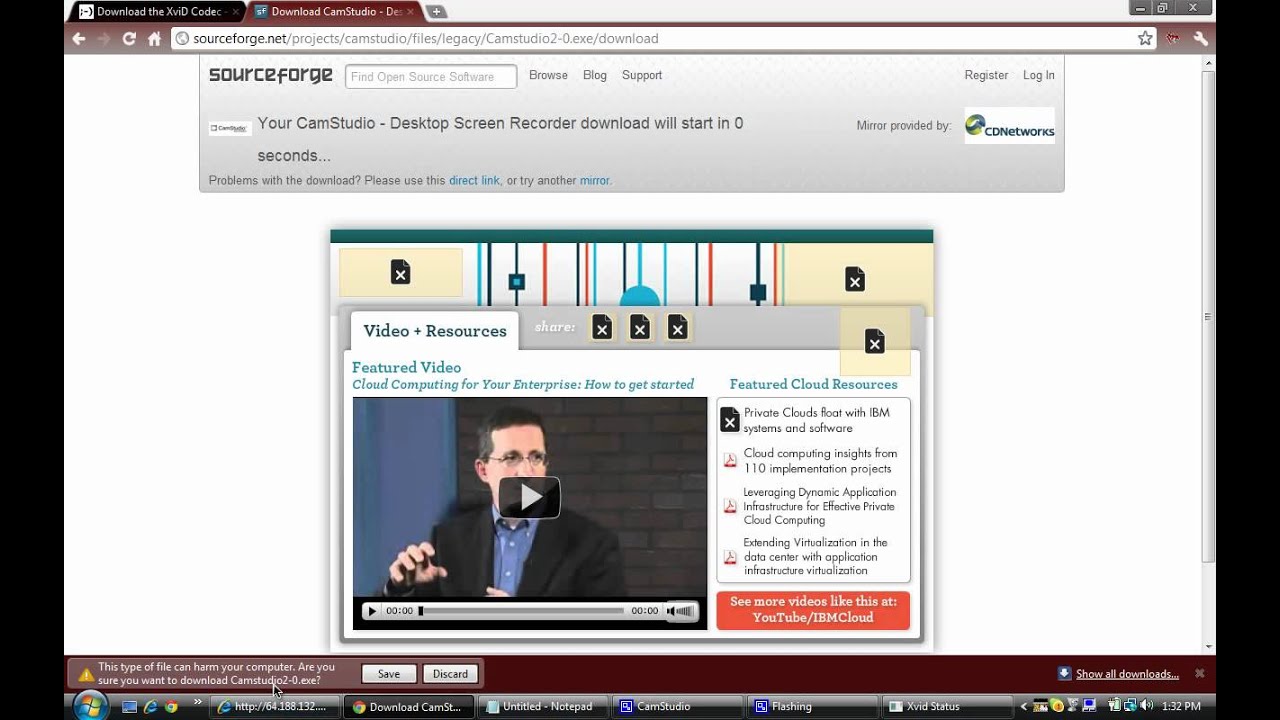Click Show all downloads link
This screenshot has width=1280, height=720.
[x=1127, y=674]
